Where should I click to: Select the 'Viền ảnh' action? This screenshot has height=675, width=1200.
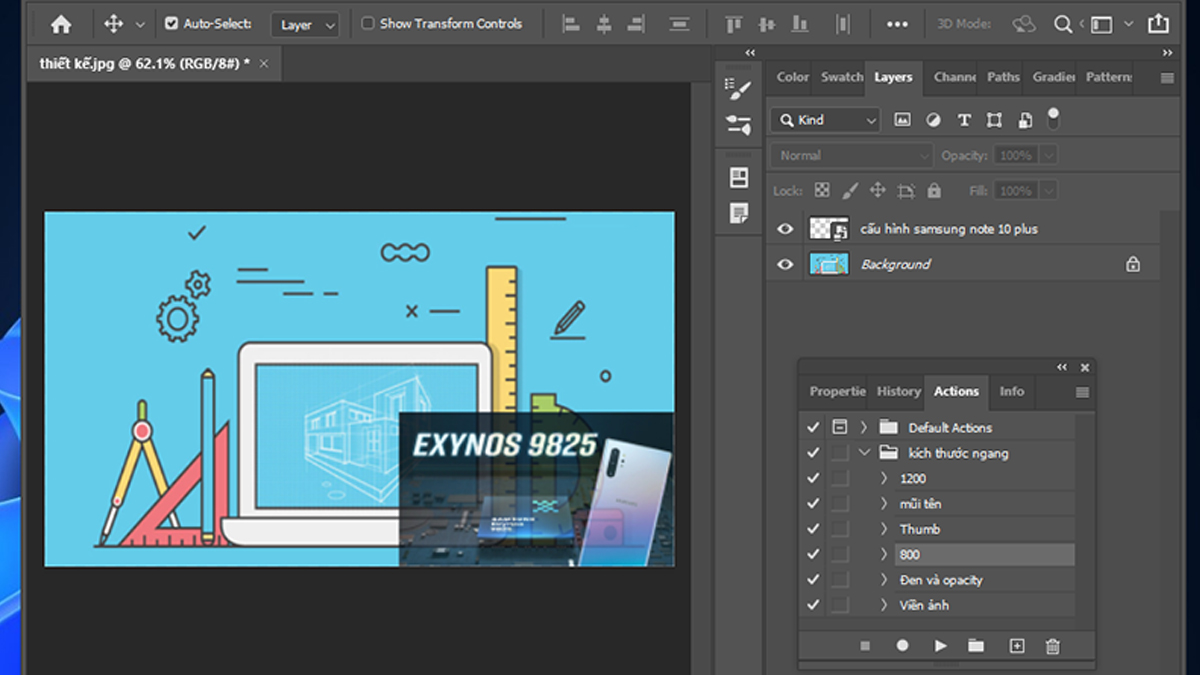tap(924, 605)
